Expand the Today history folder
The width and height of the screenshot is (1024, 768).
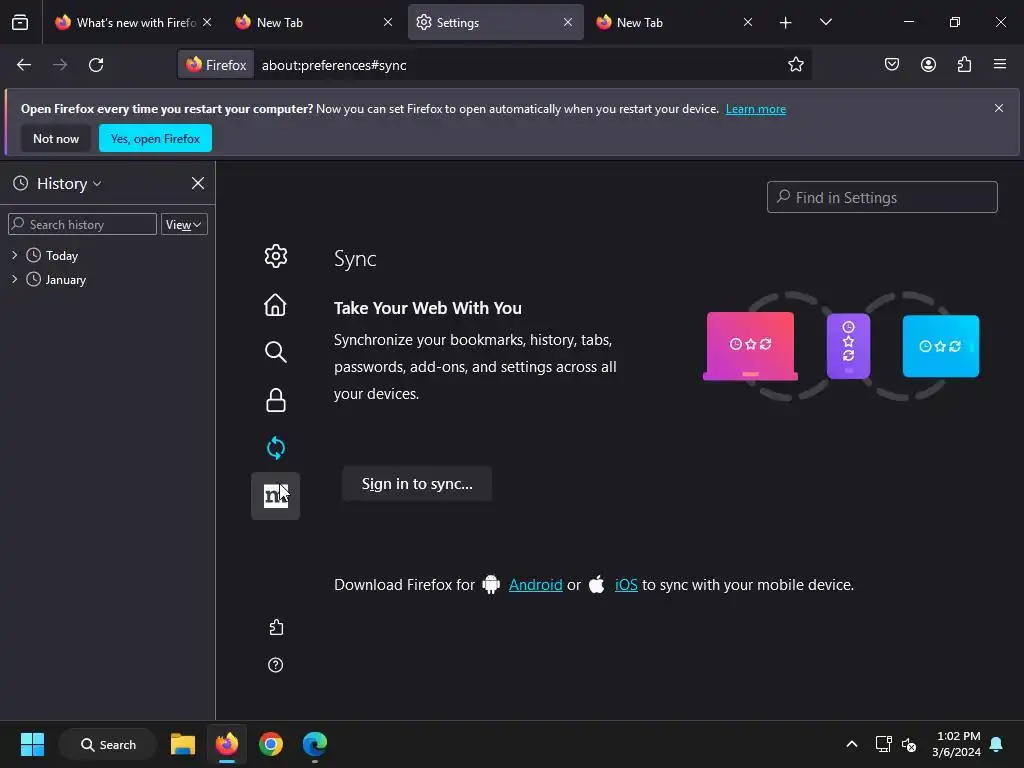(x=14, y=255)
